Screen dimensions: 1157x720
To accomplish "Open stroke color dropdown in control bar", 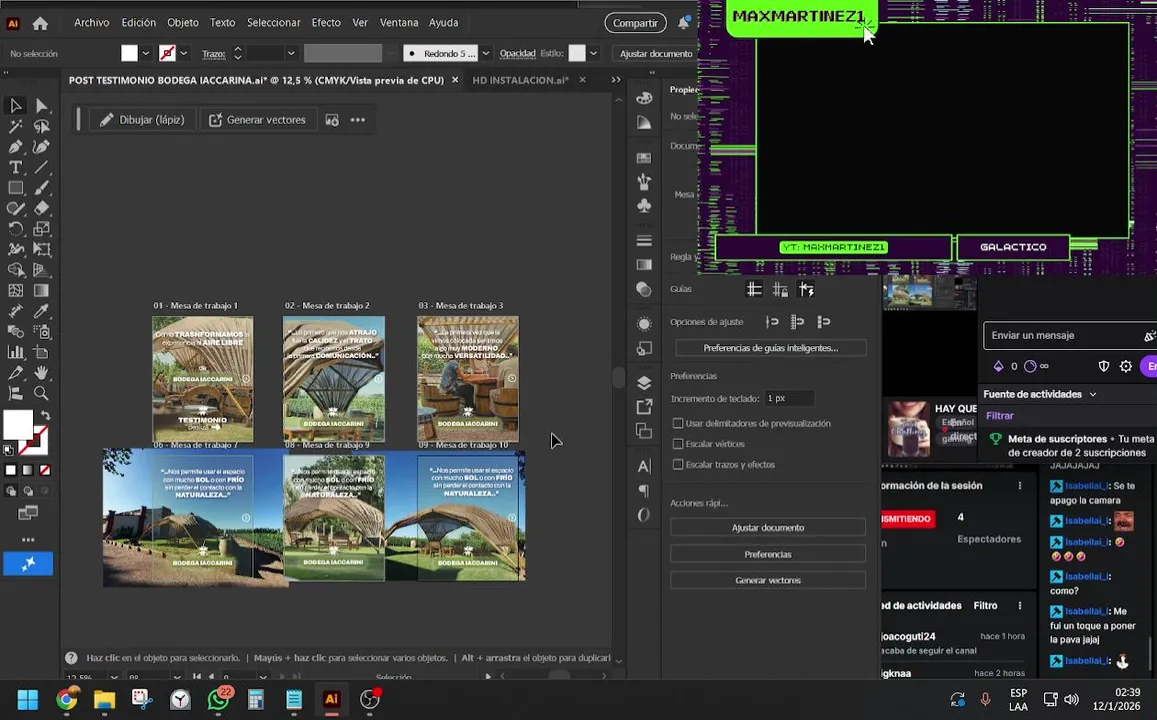I will coord(184,53).
